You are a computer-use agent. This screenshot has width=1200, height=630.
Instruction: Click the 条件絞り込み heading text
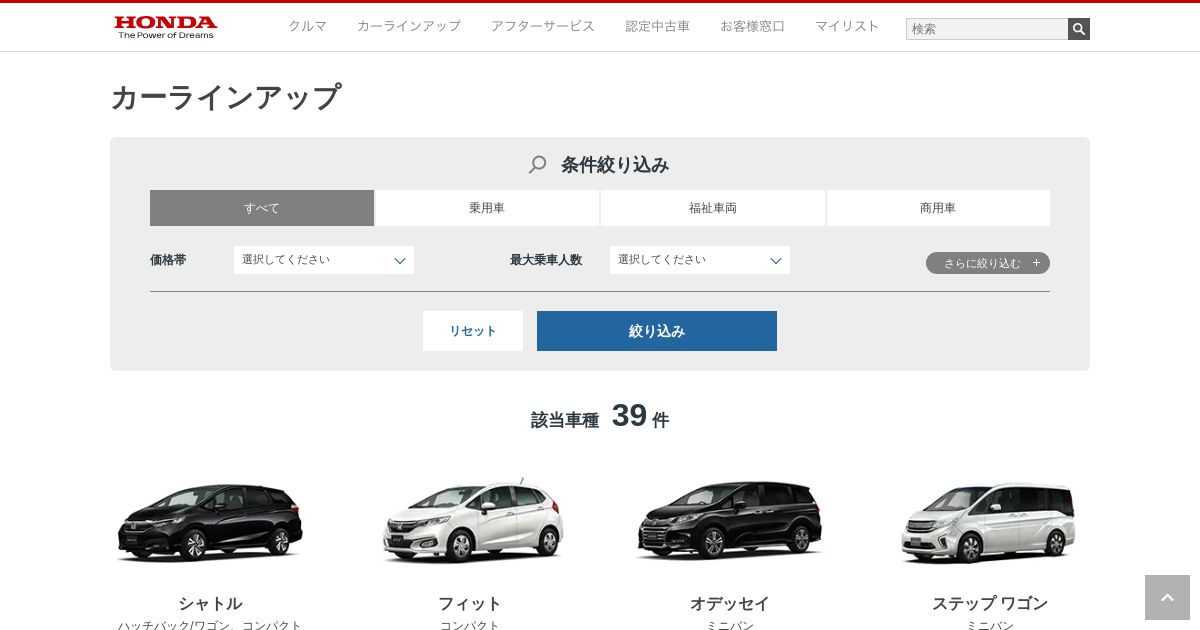point(615,165)
